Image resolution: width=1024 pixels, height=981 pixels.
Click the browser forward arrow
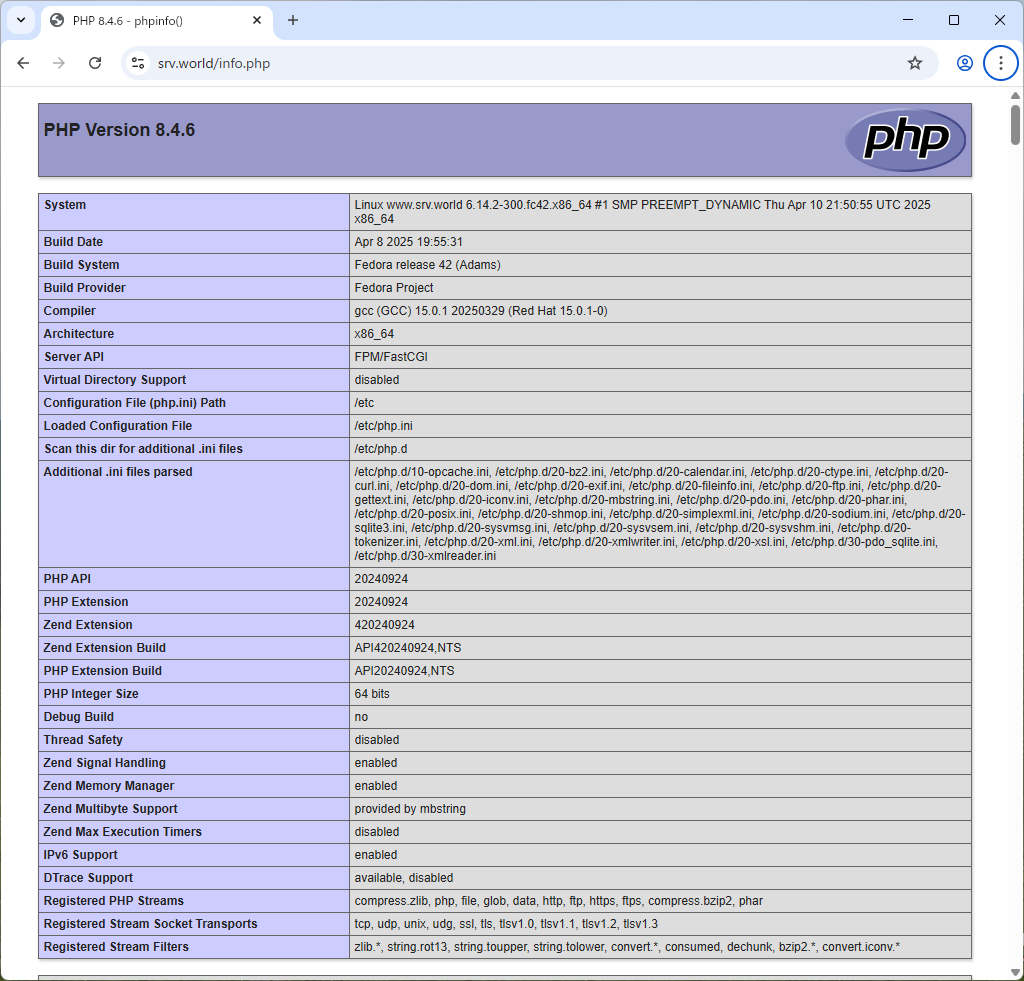(x=59, y=63)
